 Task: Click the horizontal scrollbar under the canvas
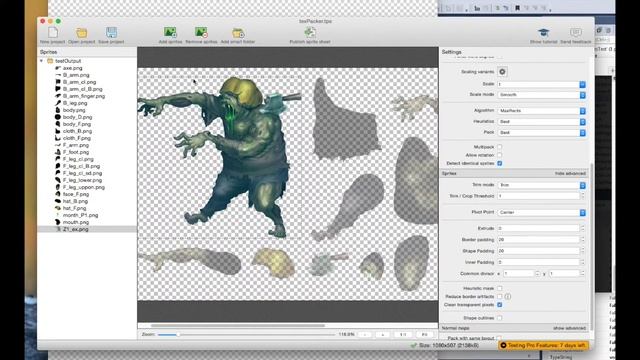tap(238, 325)
